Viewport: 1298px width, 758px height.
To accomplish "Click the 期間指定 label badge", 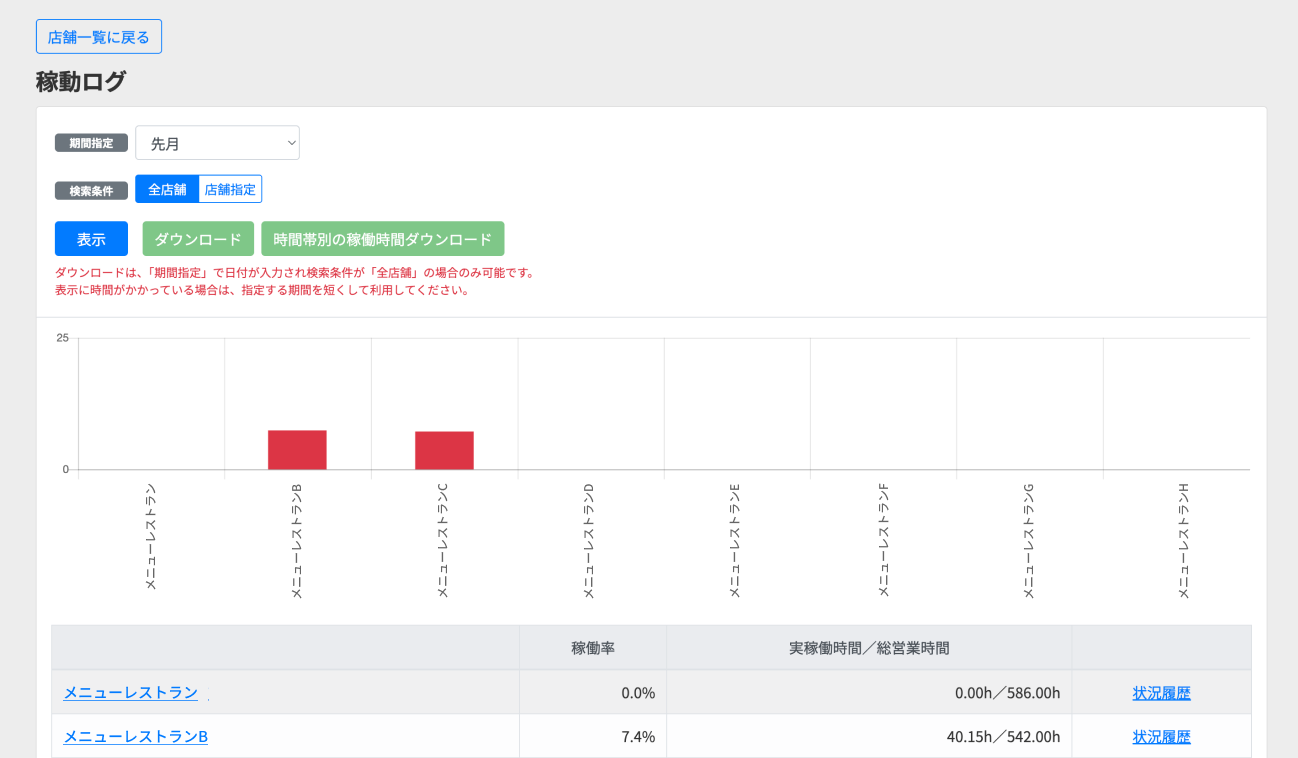I will pyautogui.click(x=91, y=143).
